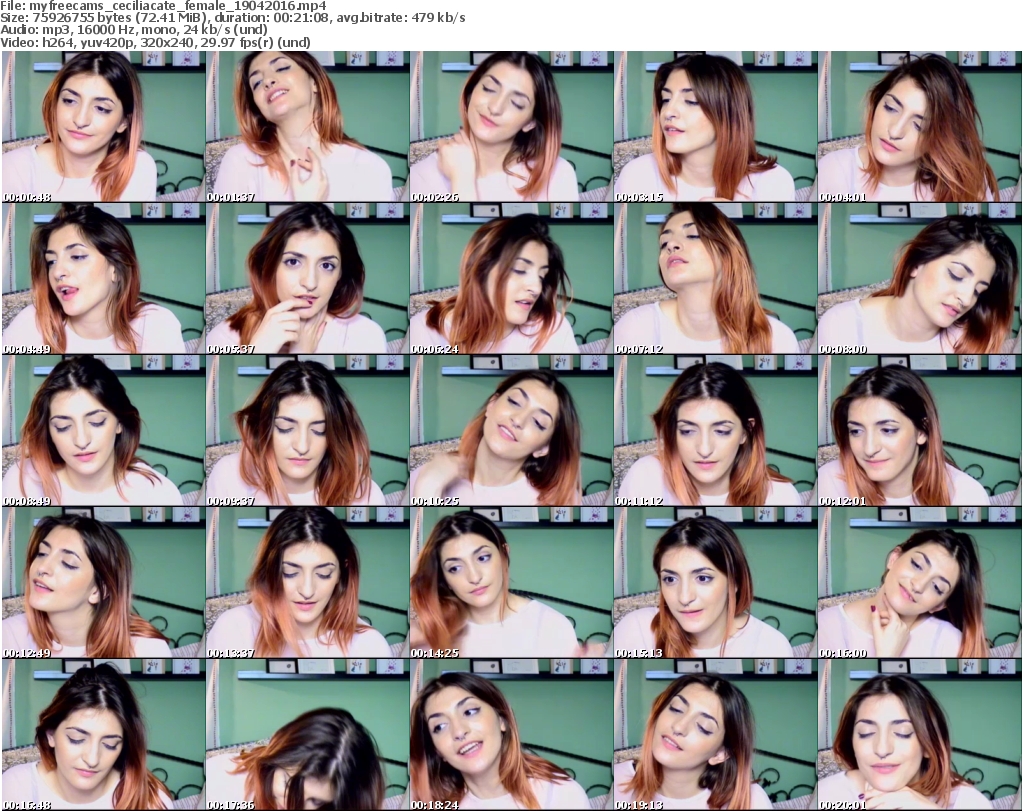This screenshot has width=1024, height=811.
Task: Choose the frame at 00:03:15
Action: point(715,127)
